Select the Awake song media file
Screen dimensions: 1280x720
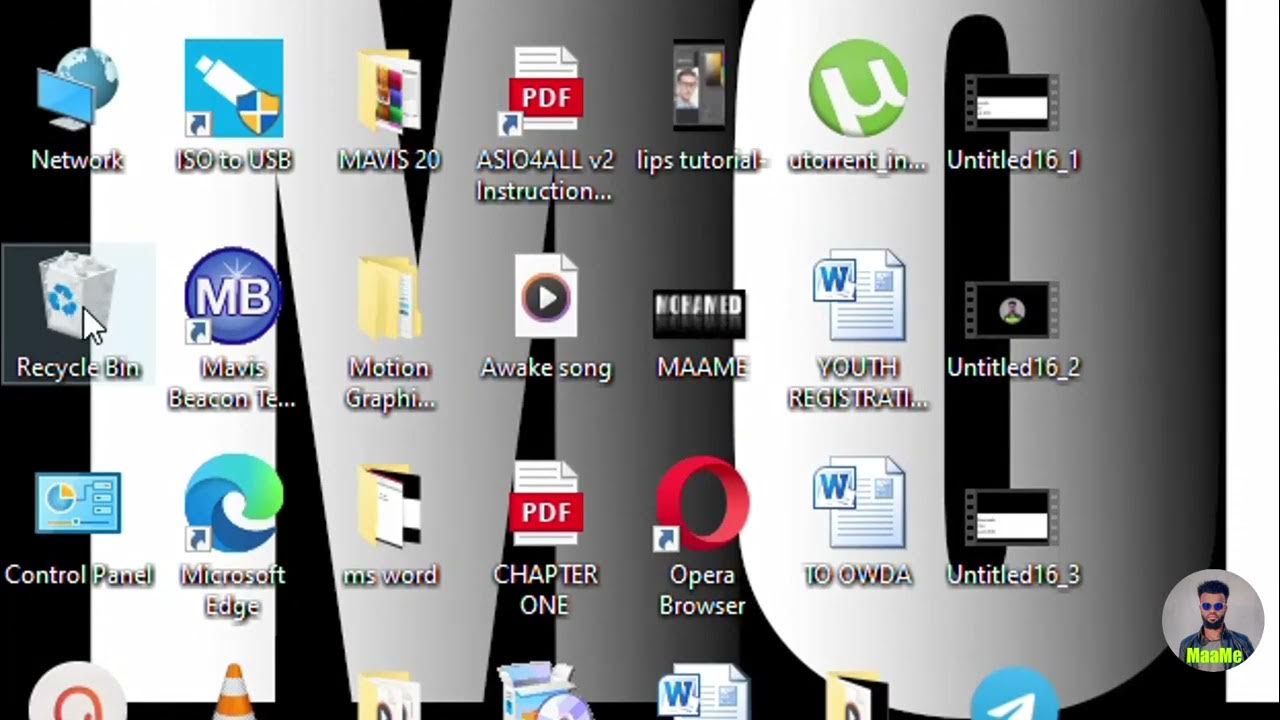pyautogui.click(x=545, y=297)
